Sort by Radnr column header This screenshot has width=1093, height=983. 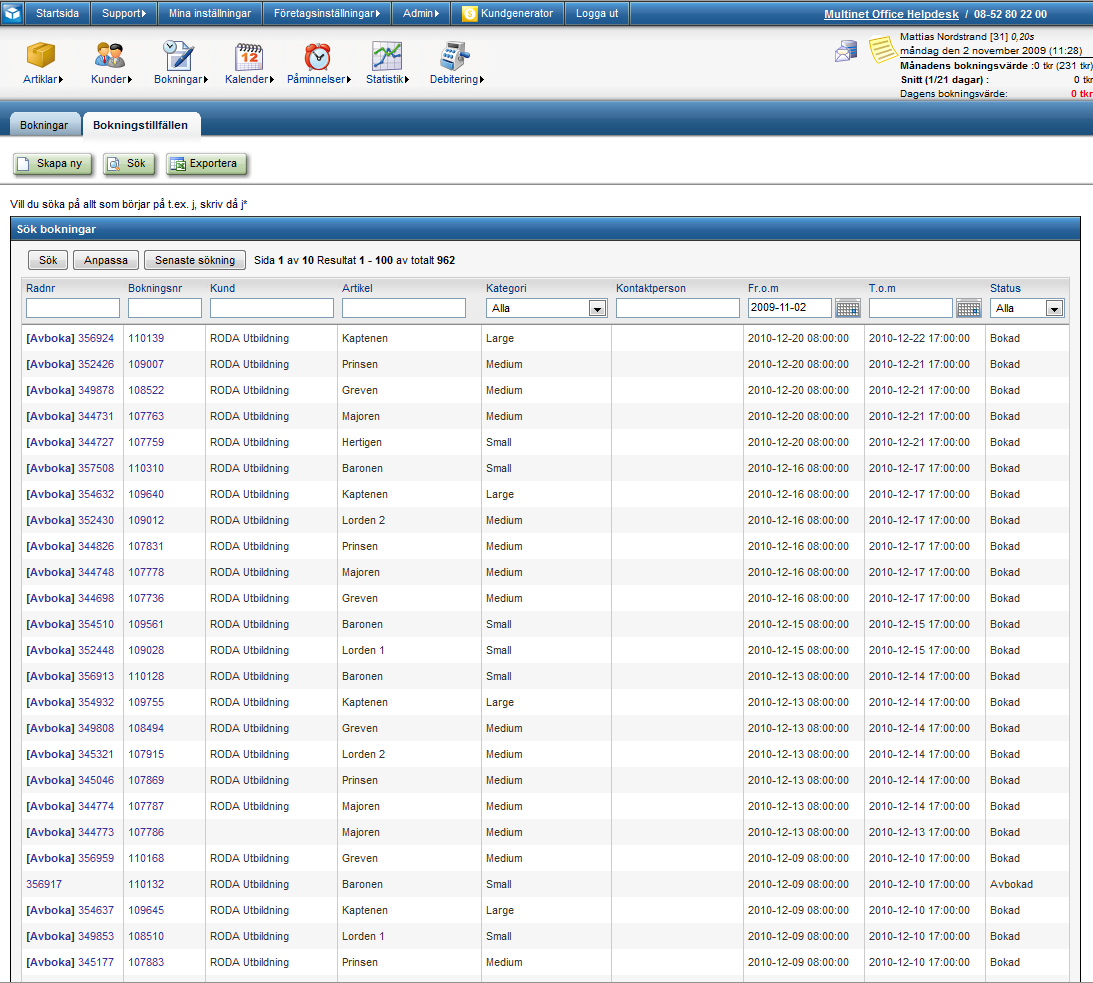(x=40, y=288)
